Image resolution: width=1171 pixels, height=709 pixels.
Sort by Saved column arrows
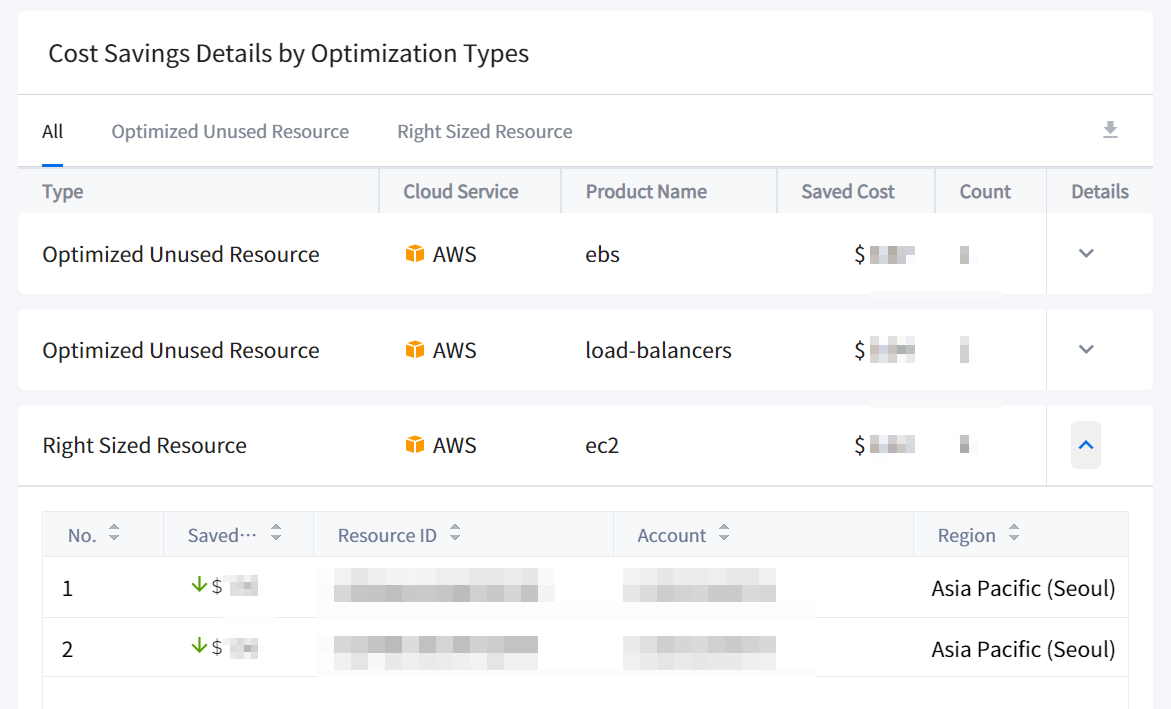(x=276, y=534)
